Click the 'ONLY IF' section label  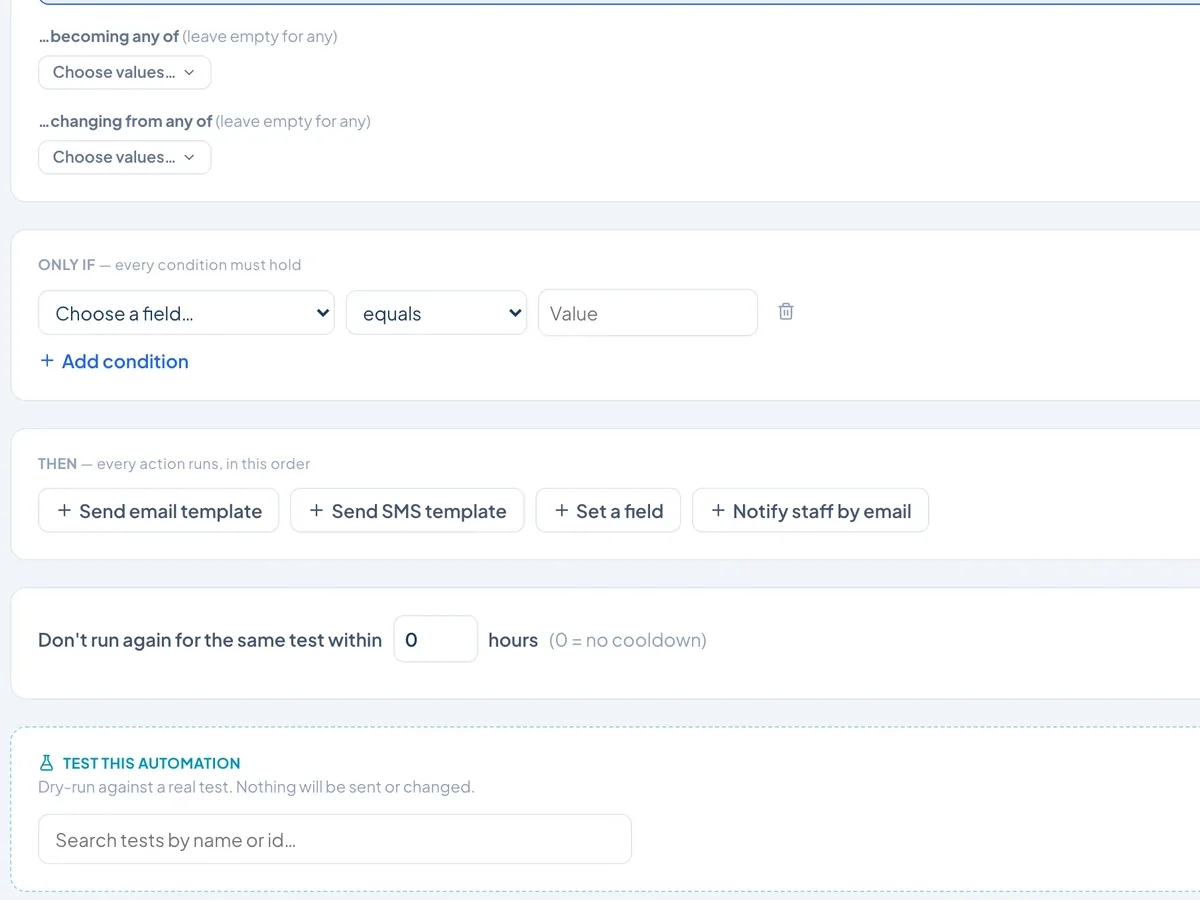pyautogui.click(x=66, y=265)
